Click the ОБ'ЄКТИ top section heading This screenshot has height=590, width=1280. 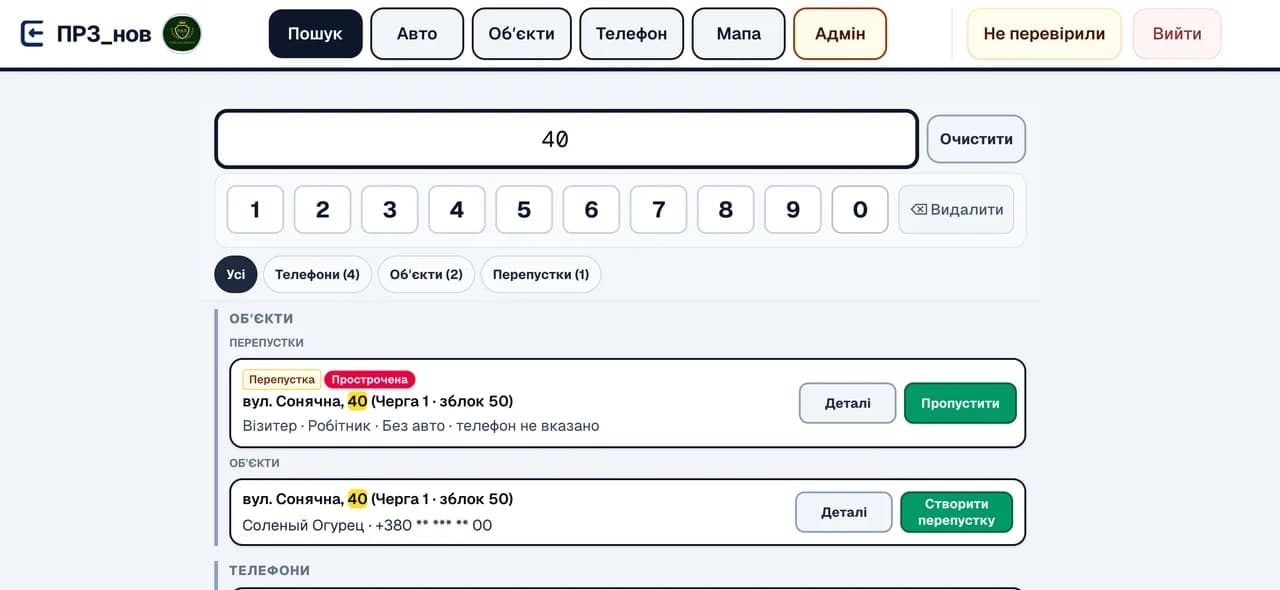click(261, 318)
